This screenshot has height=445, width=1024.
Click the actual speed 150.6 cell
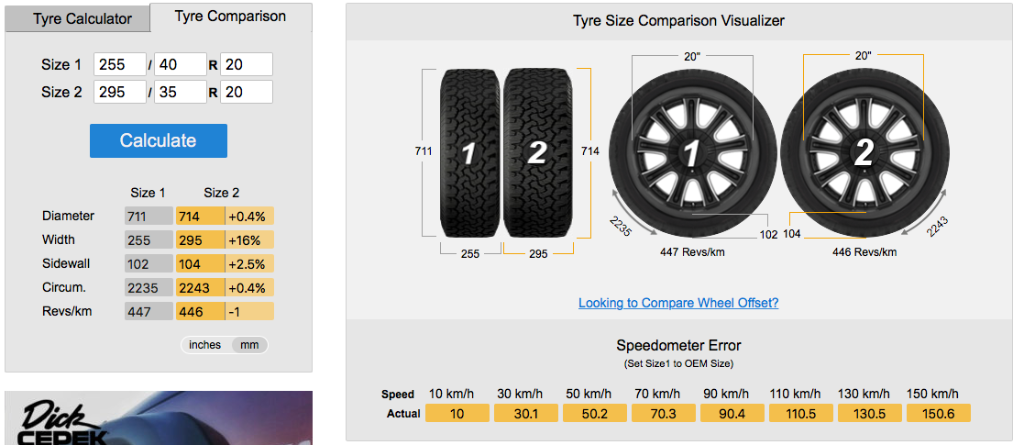937,414
